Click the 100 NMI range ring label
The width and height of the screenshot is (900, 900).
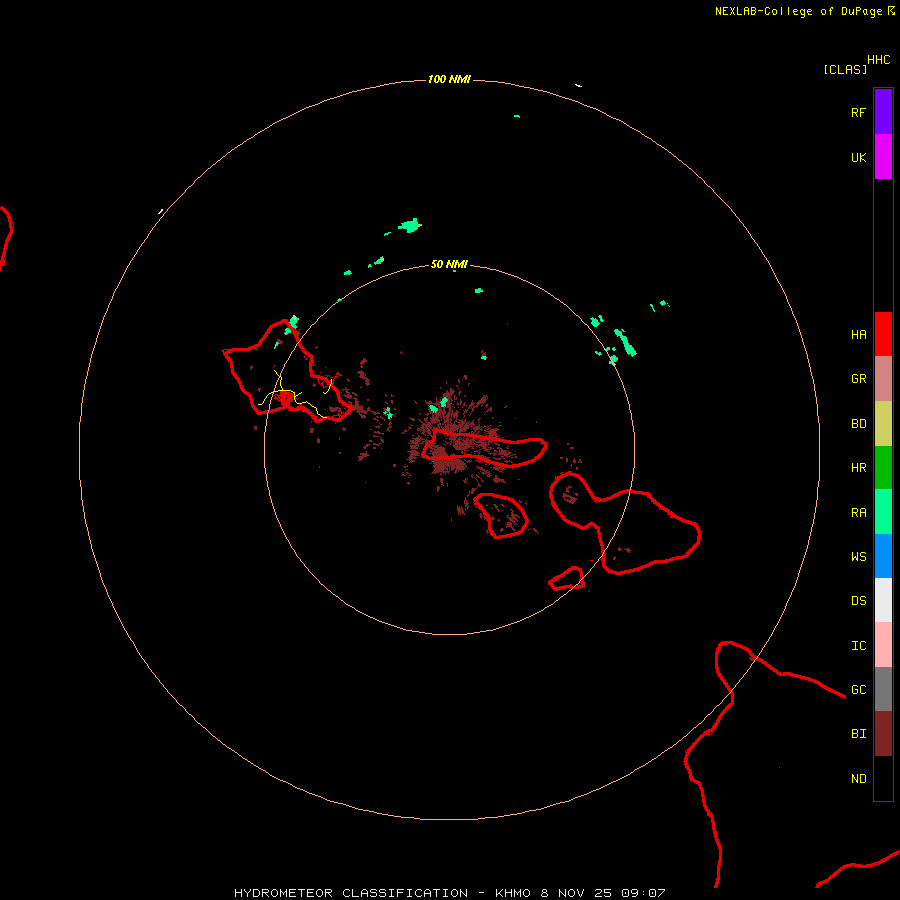pyautogui.click(x=449, y=79)
